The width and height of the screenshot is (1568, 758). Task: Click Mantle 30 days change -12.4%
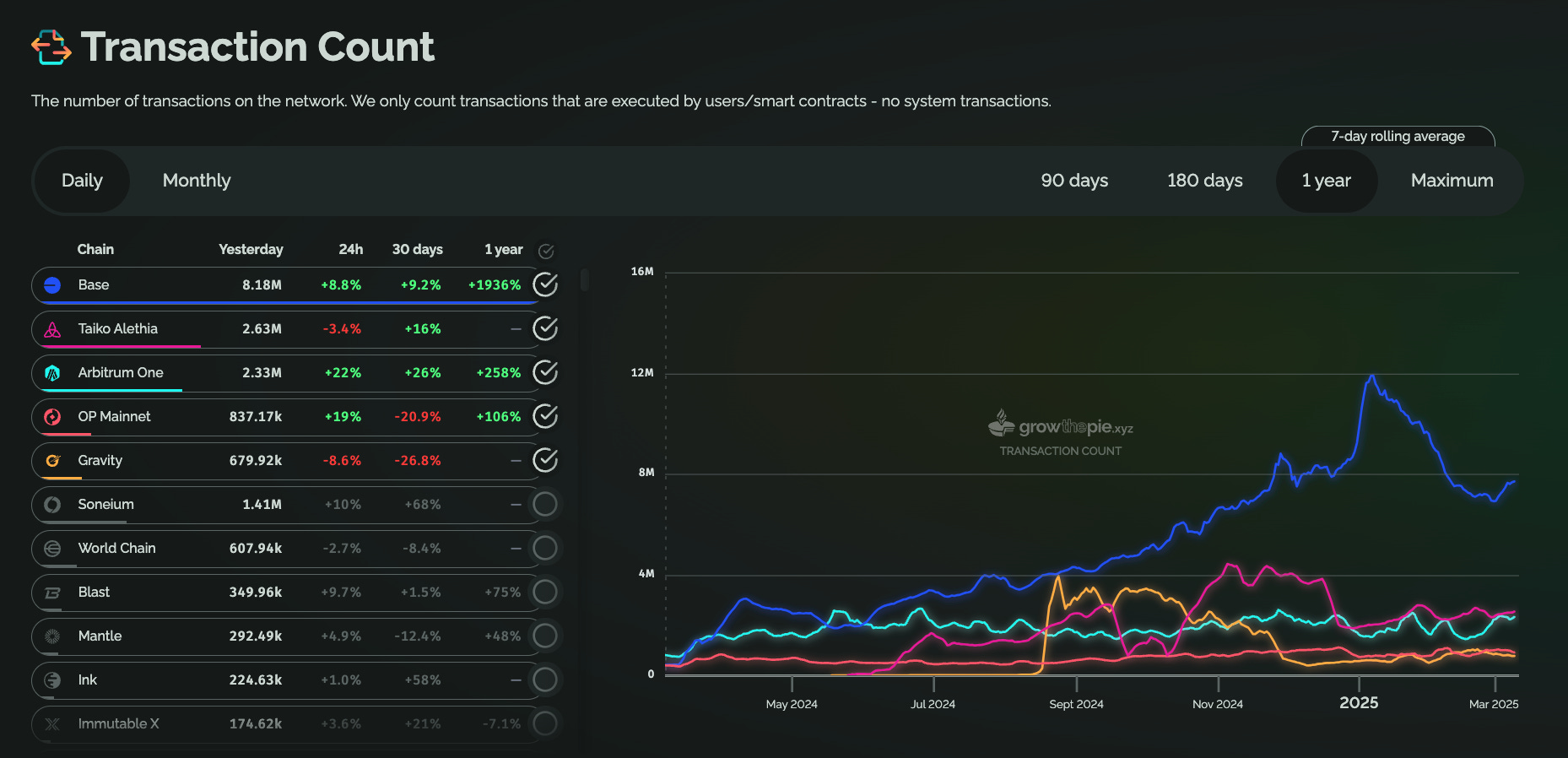pyautogui.click(x=417, y=636)
